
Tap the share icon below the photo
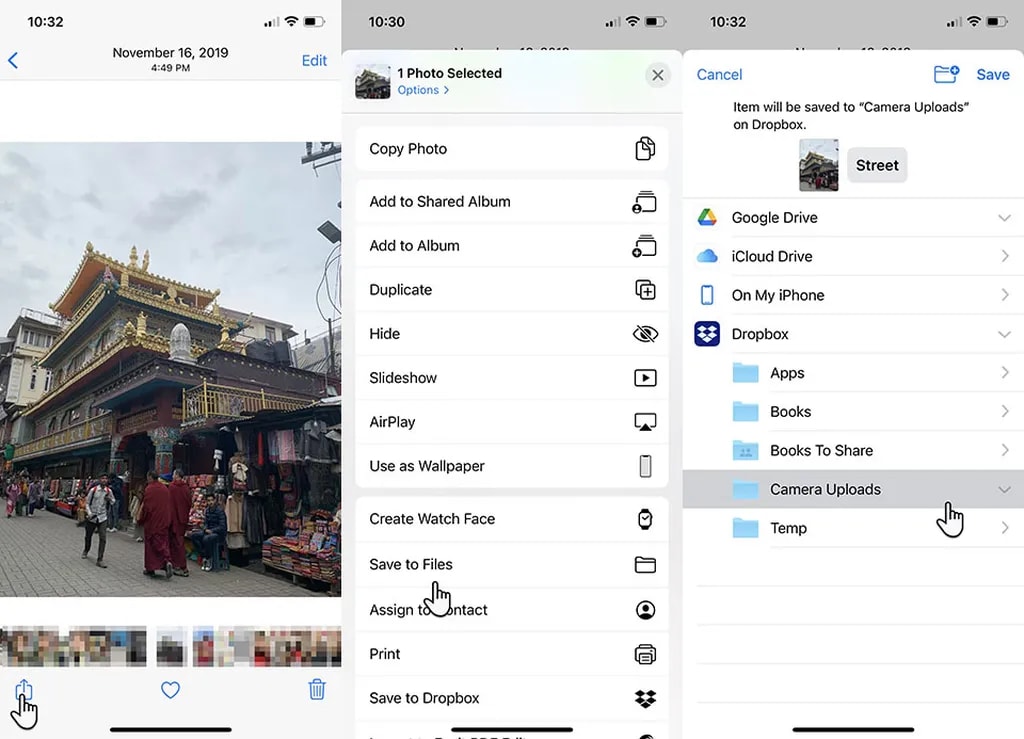pyautogui.click(x=24, y=690)
